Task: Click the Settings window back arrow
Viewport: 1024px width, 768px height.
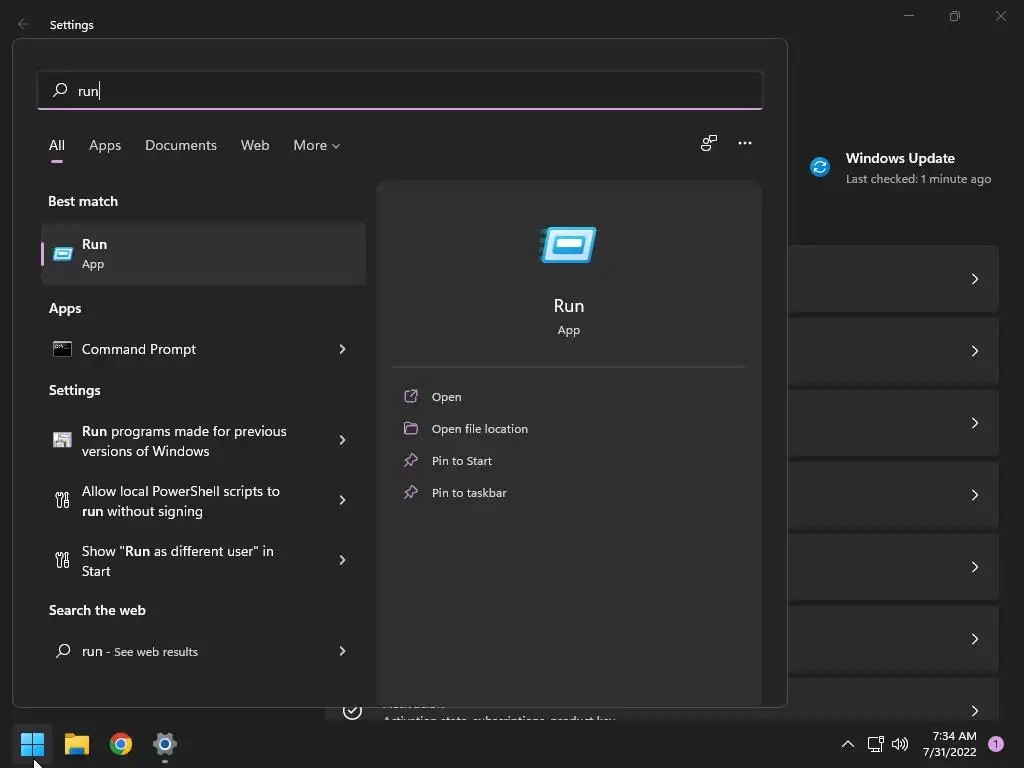Action: [x=23, y=24]
